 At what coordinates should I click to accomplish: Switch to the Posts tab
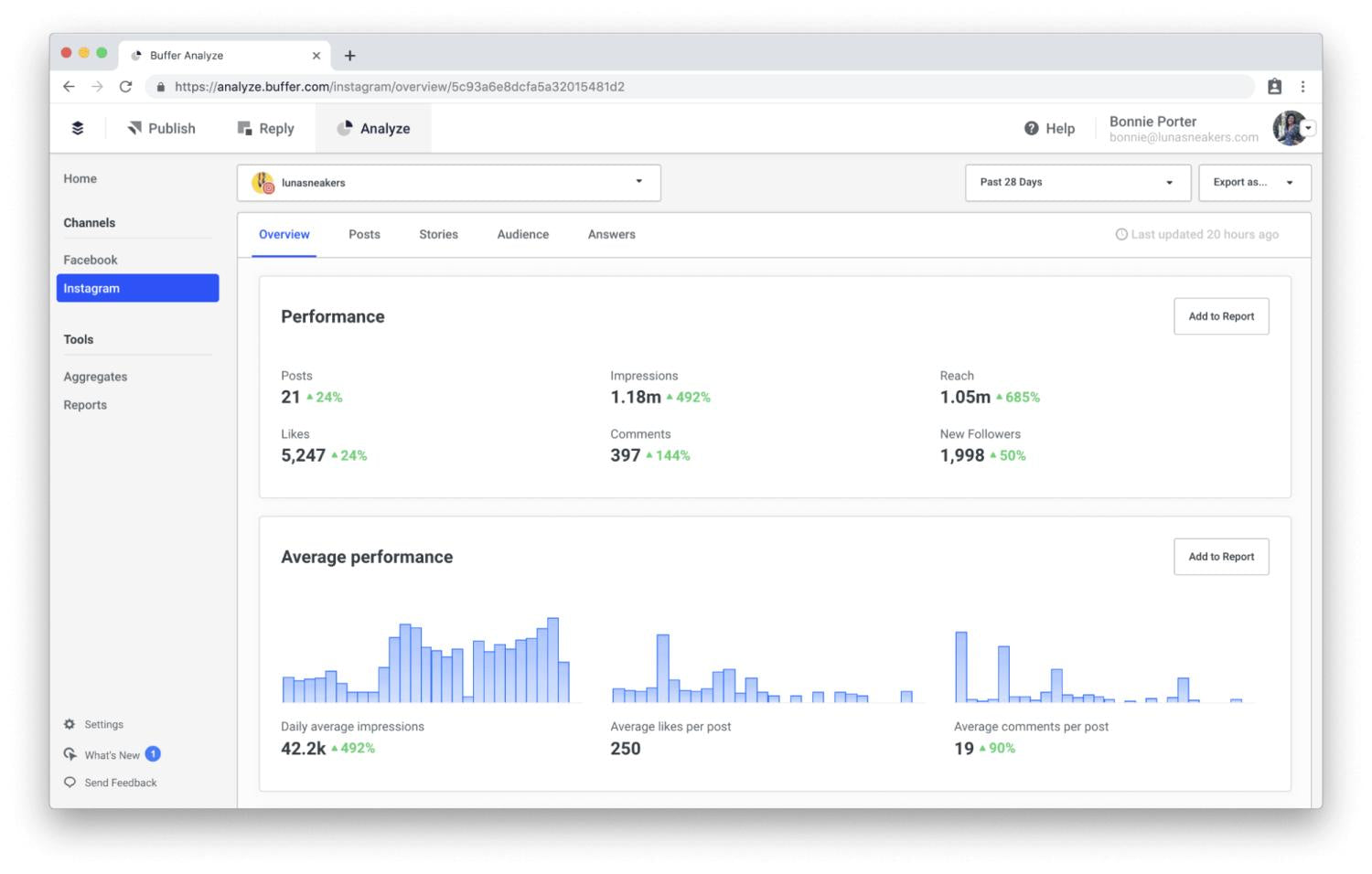coord(364,235)
